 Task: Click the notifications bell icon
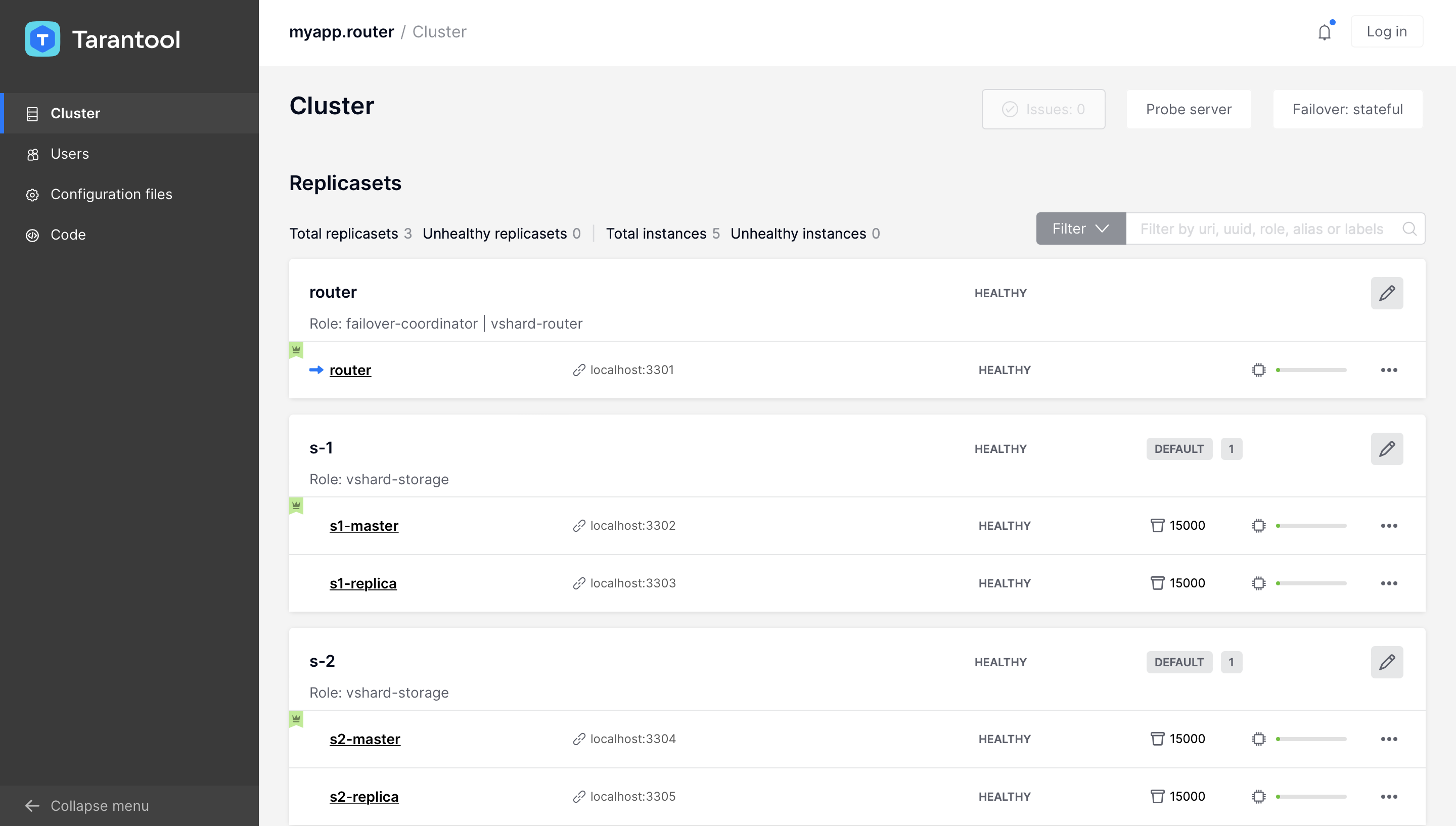1324,32
